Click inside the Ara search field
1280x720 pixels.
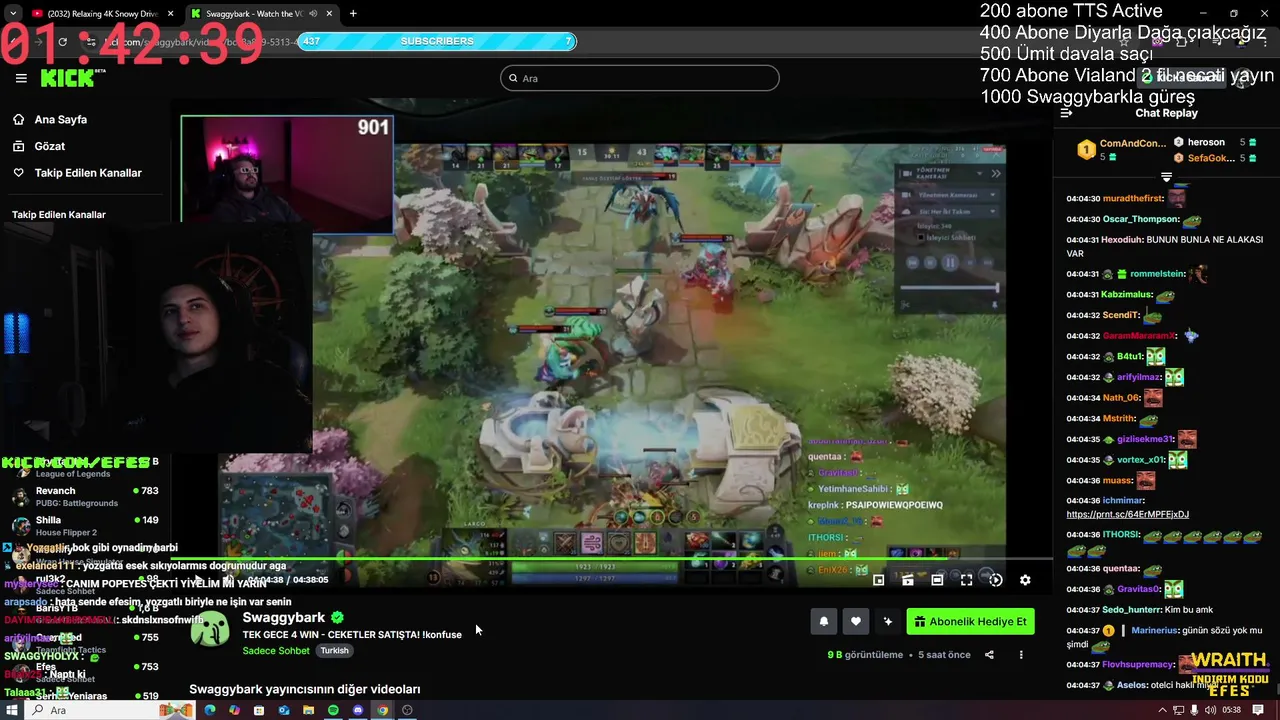pyautogui.click(x=640, y=78)
